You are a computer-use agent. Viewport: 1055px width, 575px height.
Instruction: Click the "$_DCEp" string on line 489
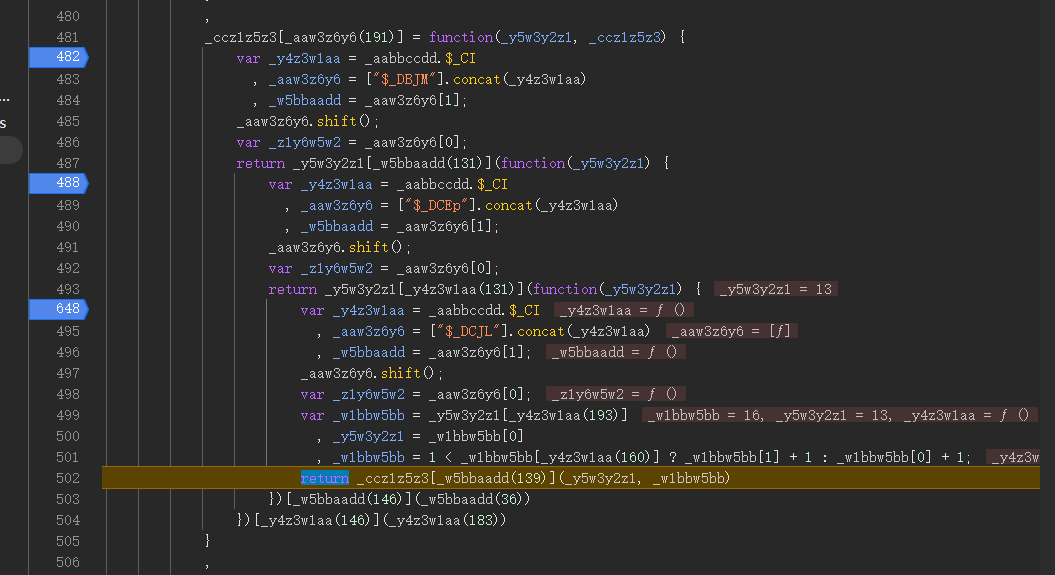[437, 205]
